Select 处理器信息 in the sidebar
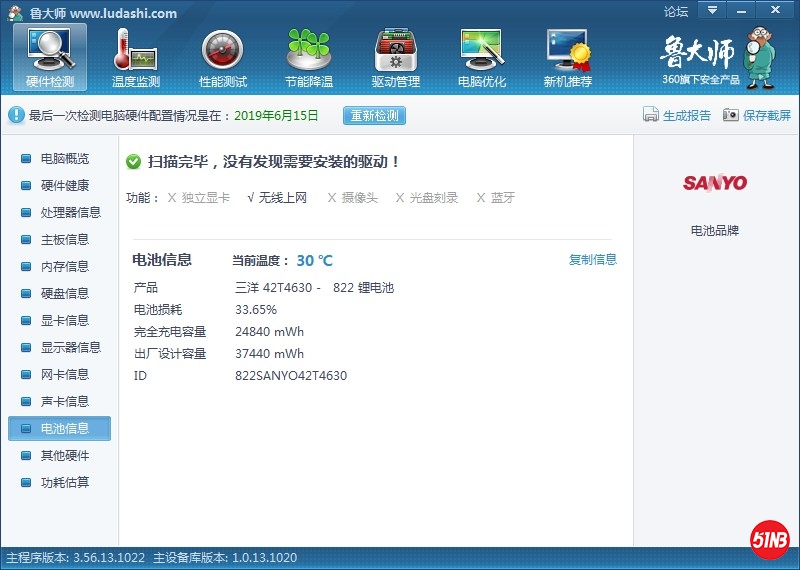800x570 pixels. click(x=70, y=213)
